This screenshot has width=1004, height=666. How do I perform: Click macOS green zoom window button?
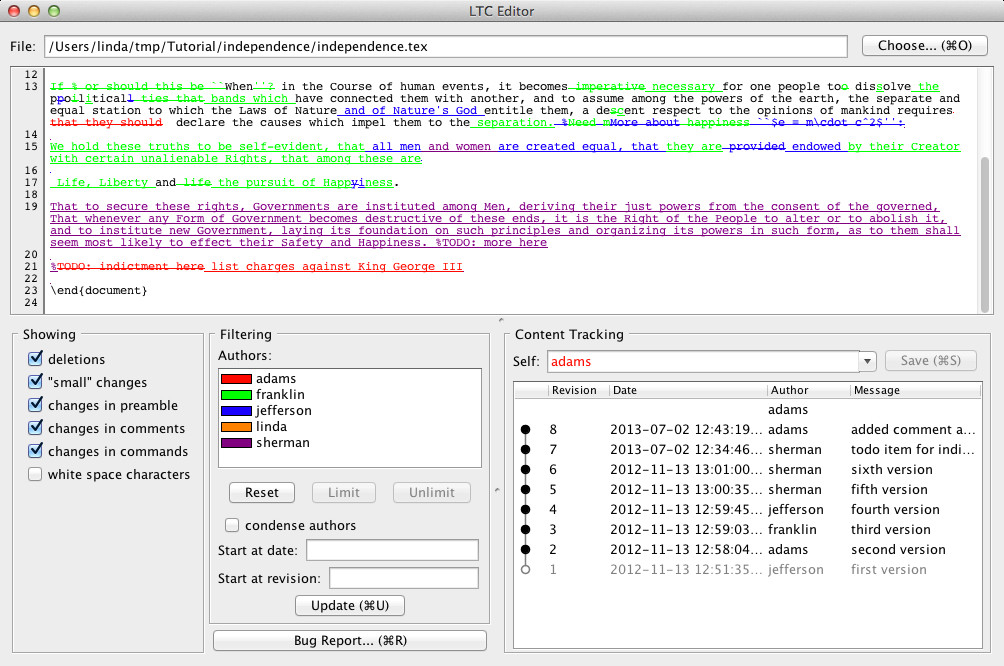(x=54, y=11)
